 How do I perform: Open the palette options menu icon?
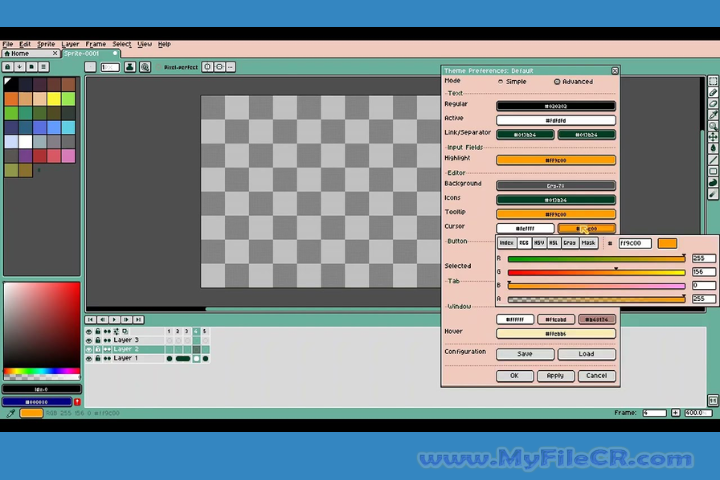pyautogui.click(x=44, y=67)
